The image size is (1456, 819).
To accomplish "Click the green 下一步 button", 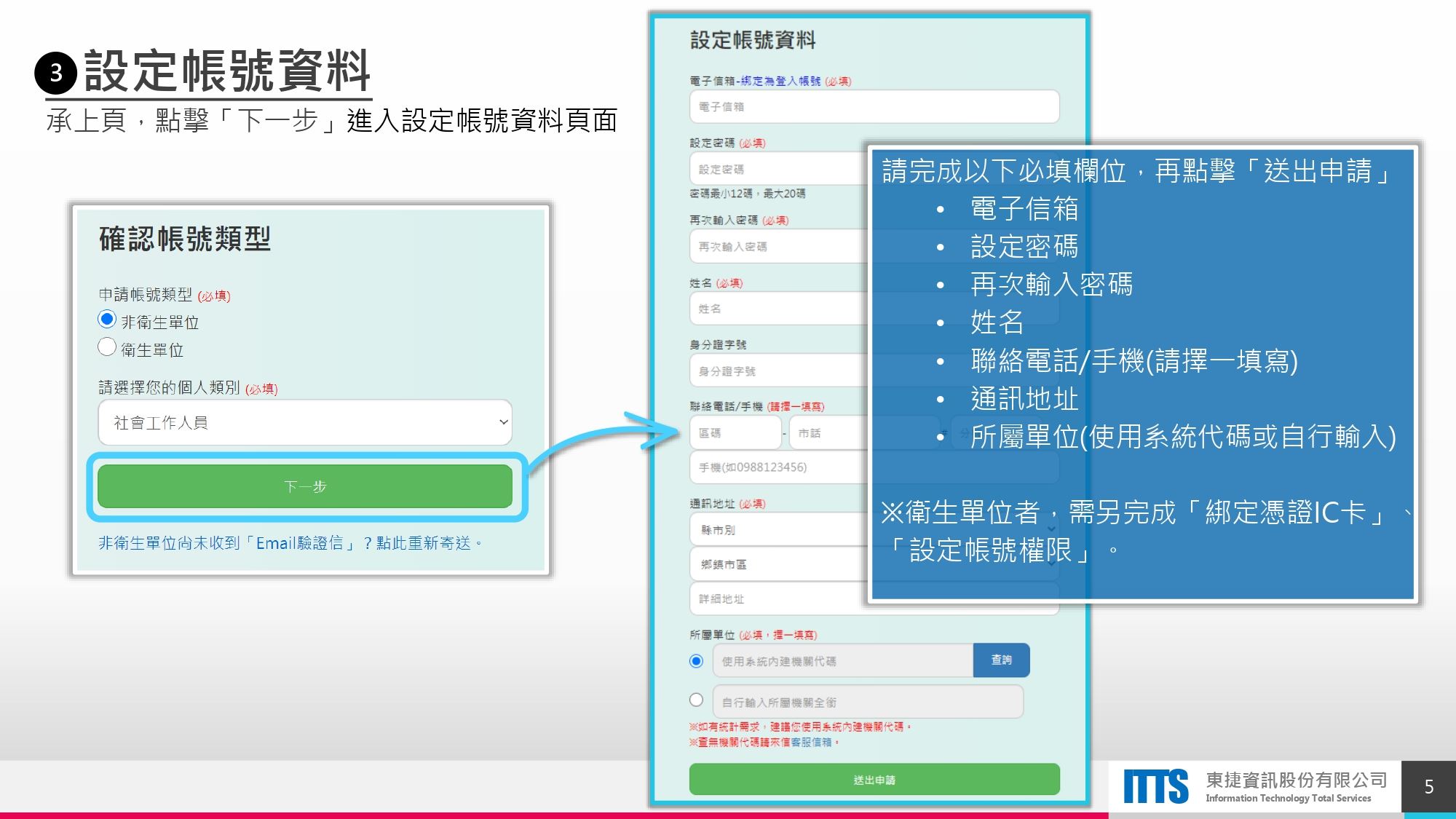I will coord(305,486).
